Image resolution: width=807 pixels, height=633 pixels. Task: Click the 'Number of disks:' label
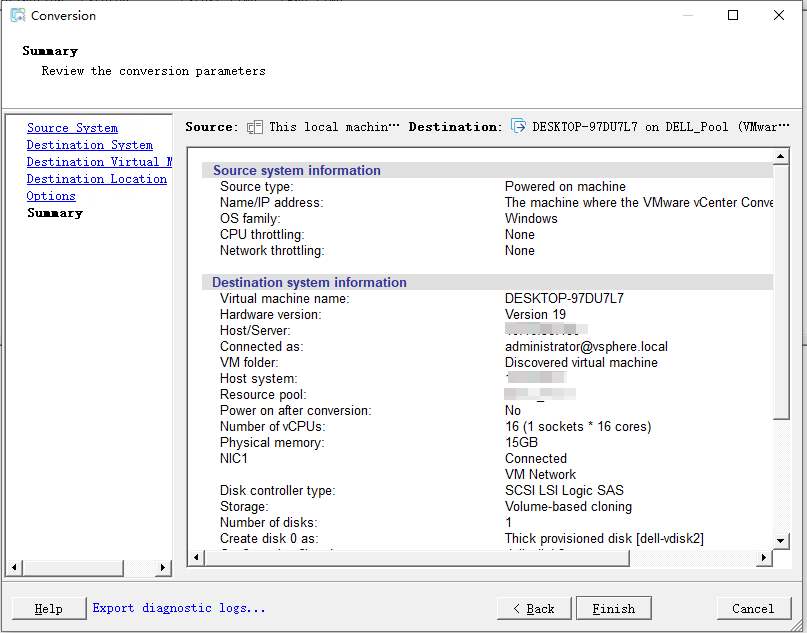269,522
